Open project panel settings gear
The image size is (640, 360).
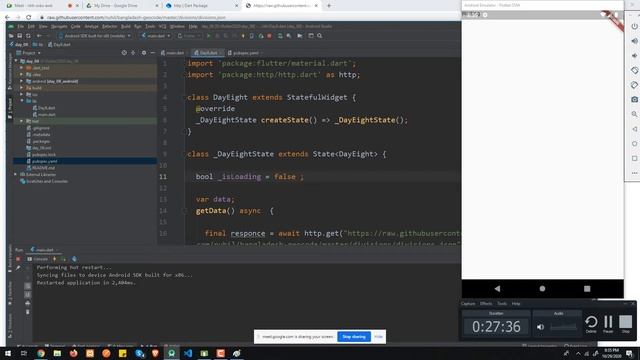pyautogui.click(x=144, y=53)
